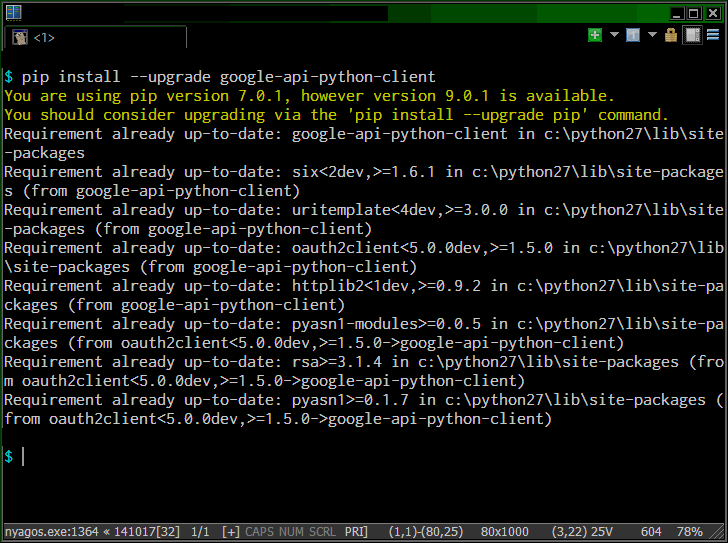This screenshot has width=728, height=543.
Task: Open the dropdown arrow beside the new console button
Action: tap(614, 35)
